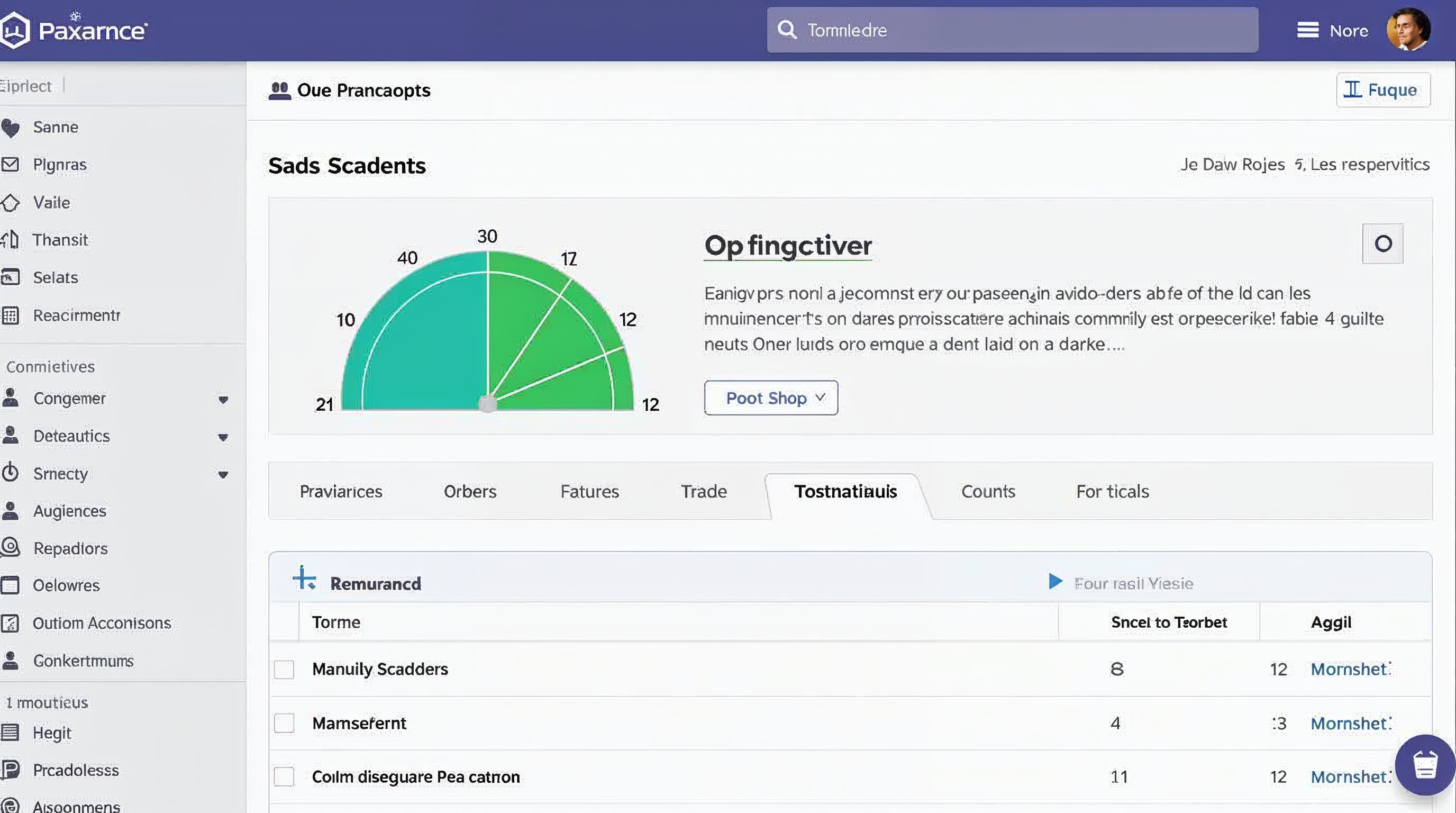Click the Sanne heart icon in sidebar
Image resolution: width=1456 pixels, height=813 pixels.
pos(11,128)
